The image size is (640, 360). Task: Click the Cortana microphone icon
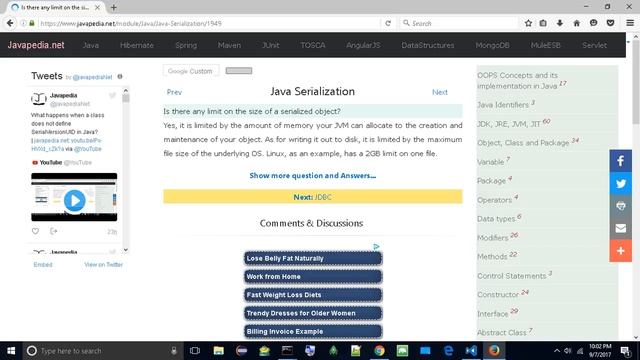point(174,351)
